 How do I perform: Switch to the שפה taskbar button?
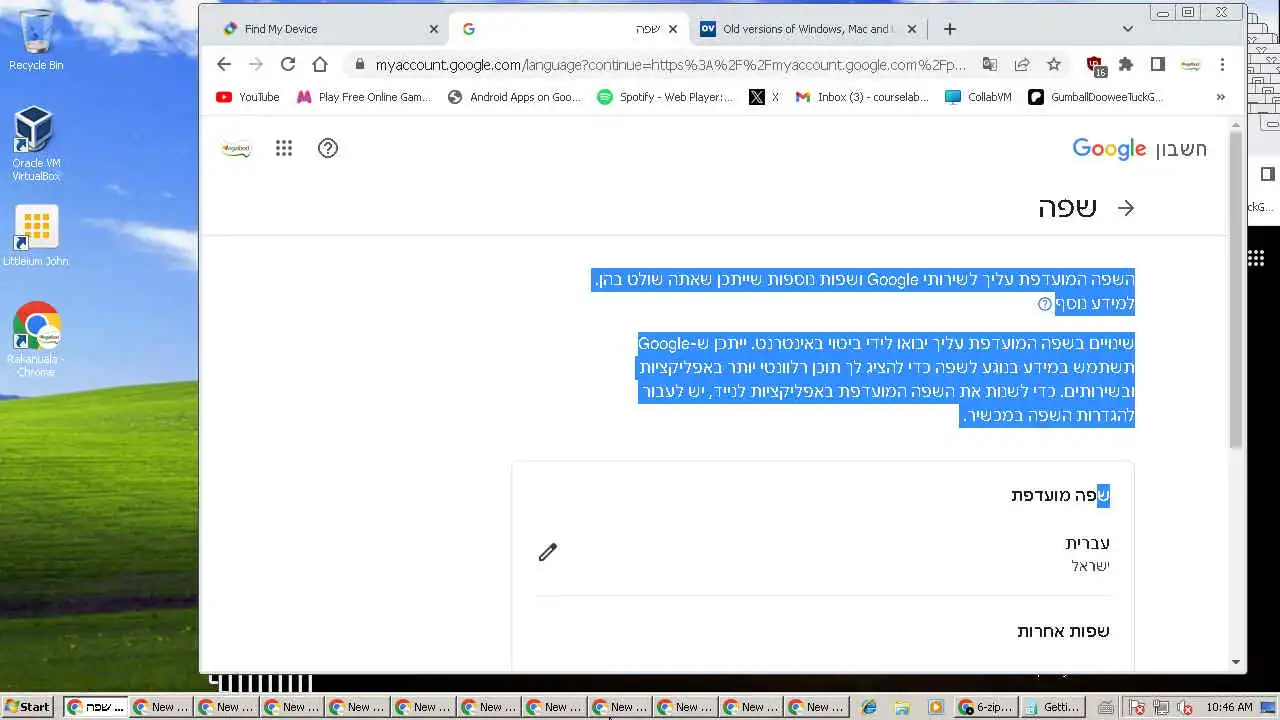[96, 707]
